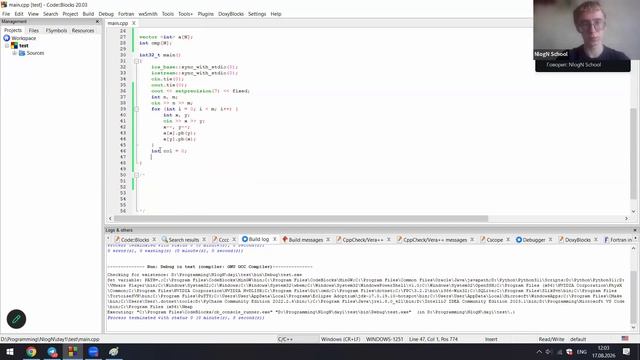Open the View menu
This screenshot has height=360, width=640.
pyautogui.click(x=33, y=14)
